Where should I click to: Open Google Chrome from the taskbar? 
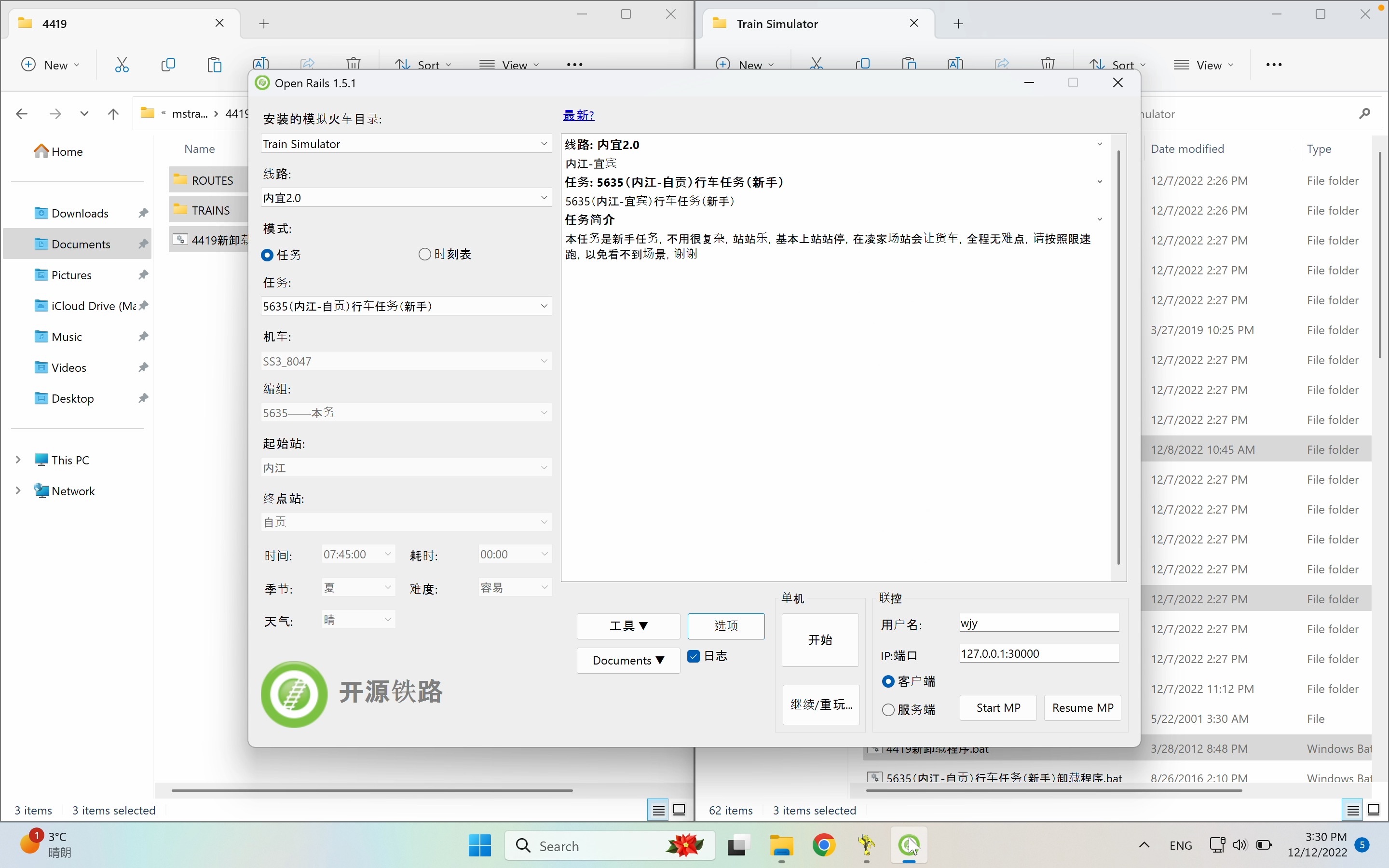click(824, 846)
